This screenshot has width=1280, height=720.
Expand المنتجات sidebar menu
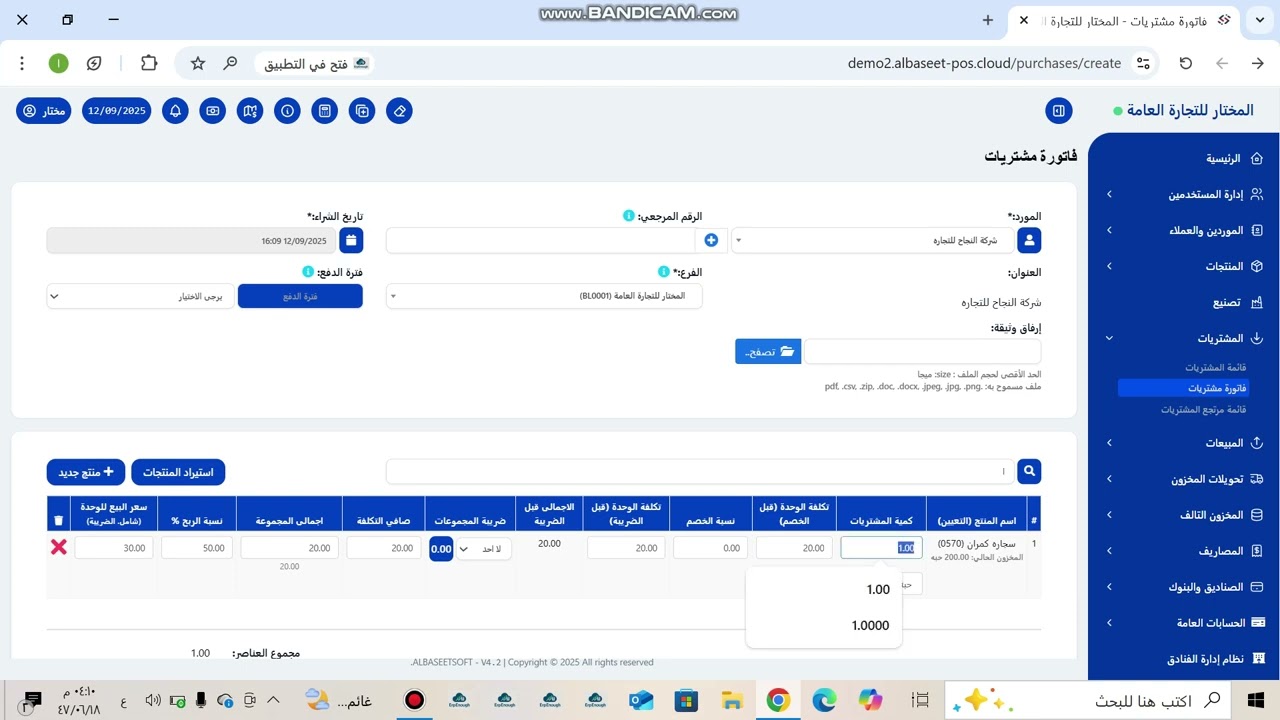click(x=1185, y=266)
